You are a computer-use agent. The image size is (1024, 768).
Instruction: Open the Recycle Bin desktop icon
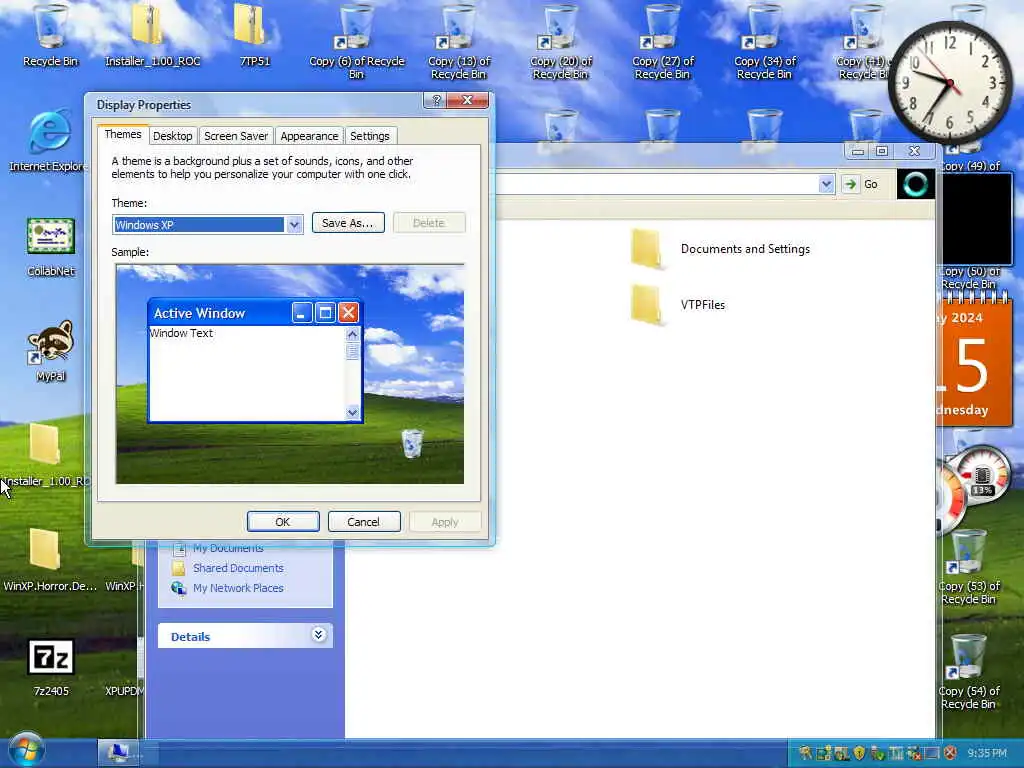[x=50, y=36]
